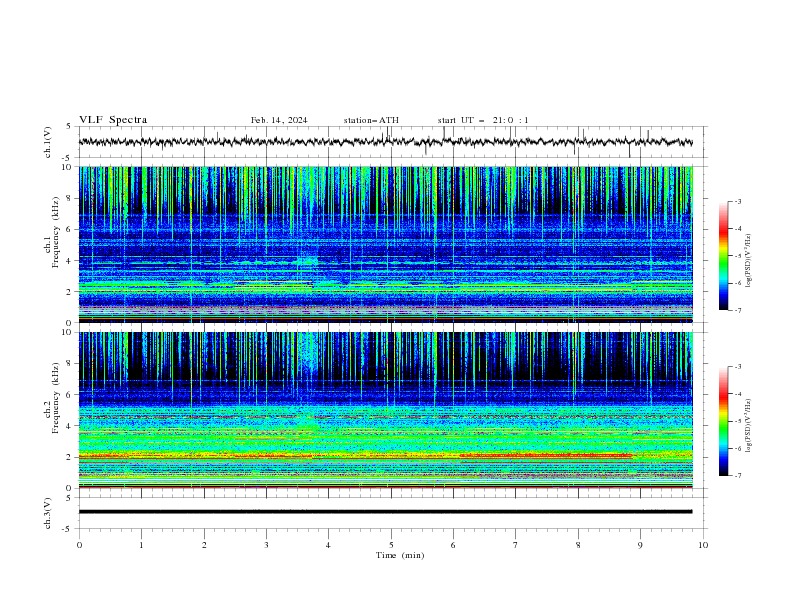The height and width of the screenshot is (612, 792).
Task: Click the "10" minute tick label on Time axis
Action: point(703,545)
